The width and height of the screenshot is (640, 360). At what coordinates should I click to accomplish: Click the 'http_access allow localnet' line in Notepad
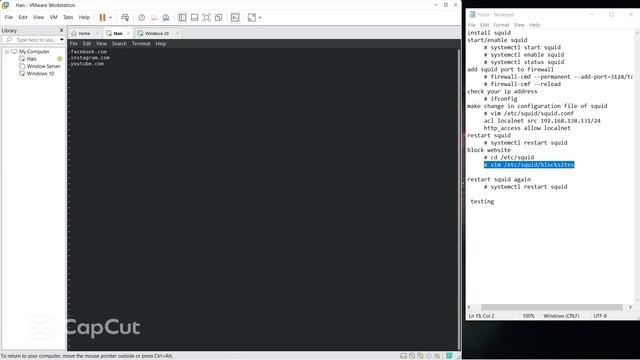(x=527, y=128)
